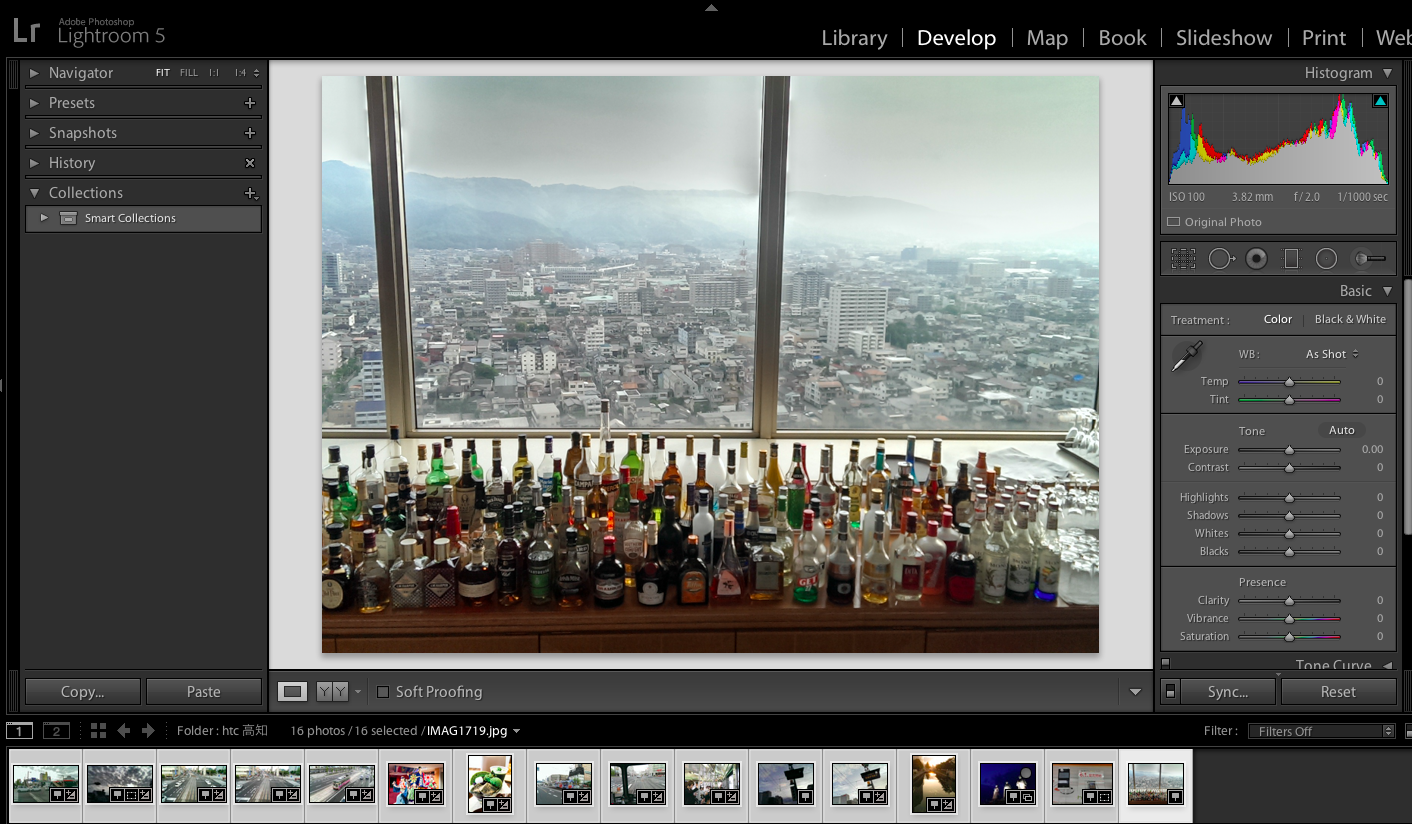Select the Crop Overlay tool

click(x=1183, y=259)
